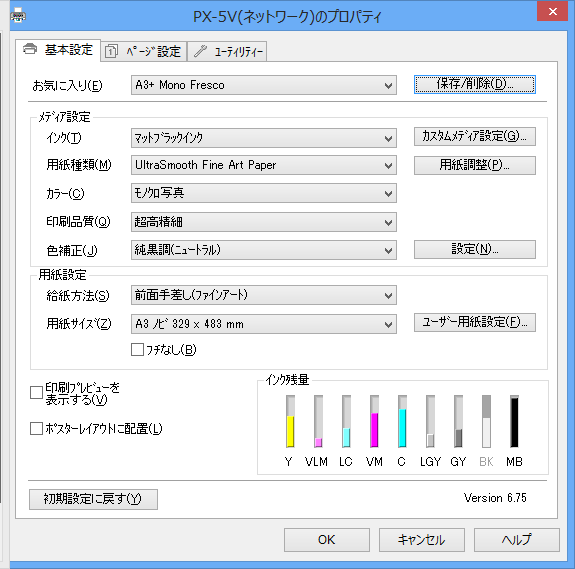This screenshot has height=569, width=575.
Task: Check the ポスターレイアウトに配置 option
Action: click(36, 429)
